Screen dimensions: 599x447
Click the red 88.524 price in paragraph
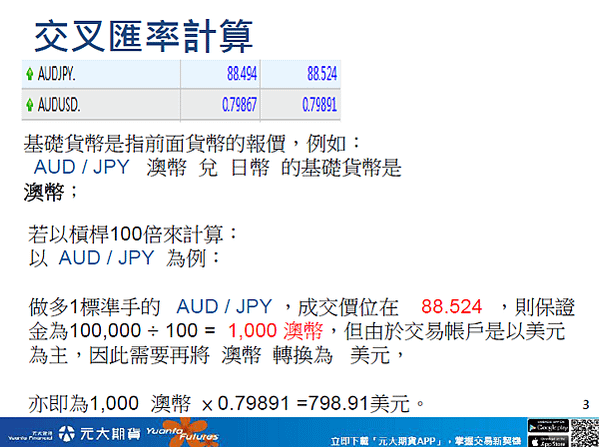(452, 306)
